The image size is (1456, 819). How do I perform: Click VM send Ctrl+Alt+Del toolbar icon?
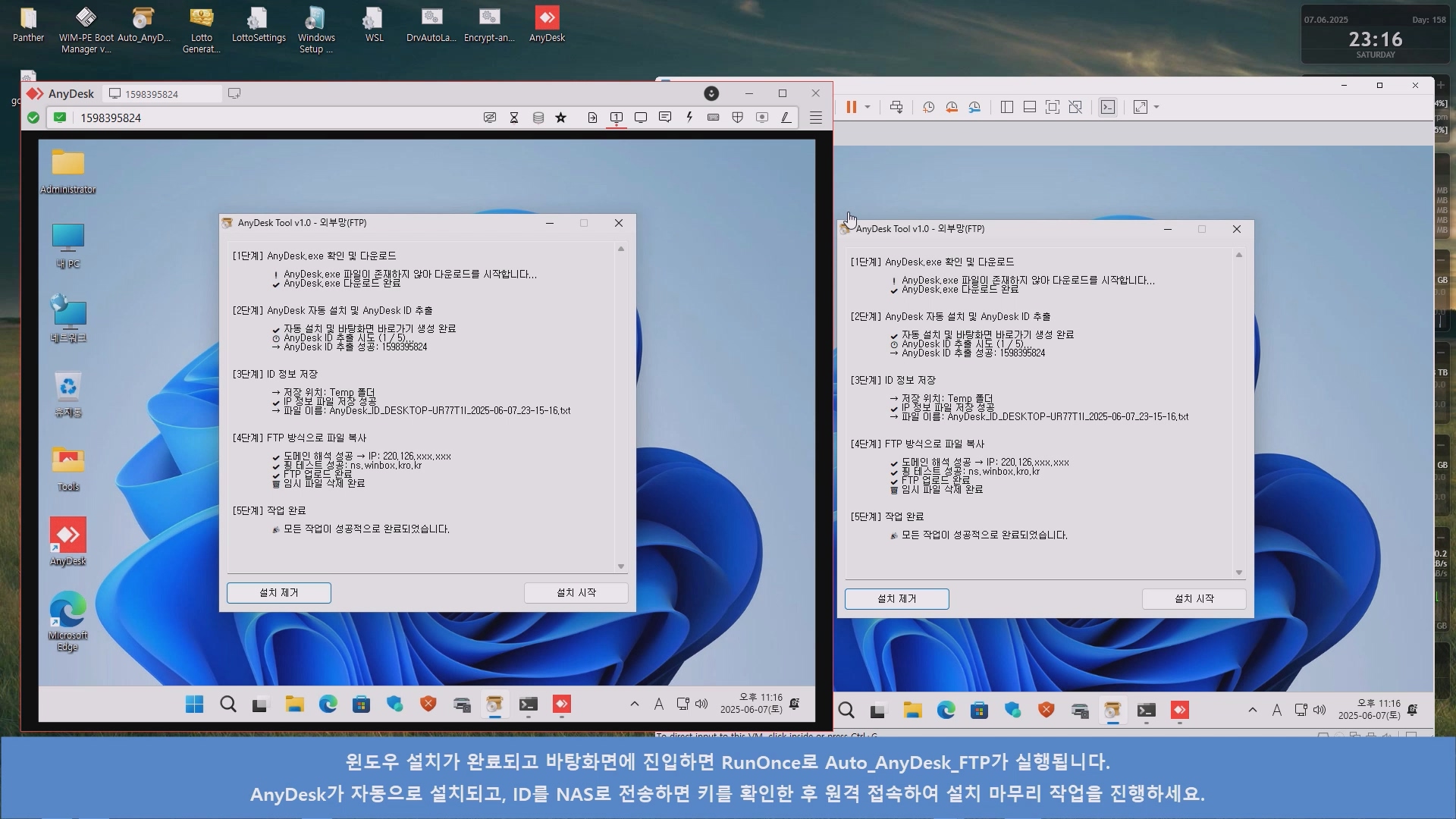coord(896,107)
